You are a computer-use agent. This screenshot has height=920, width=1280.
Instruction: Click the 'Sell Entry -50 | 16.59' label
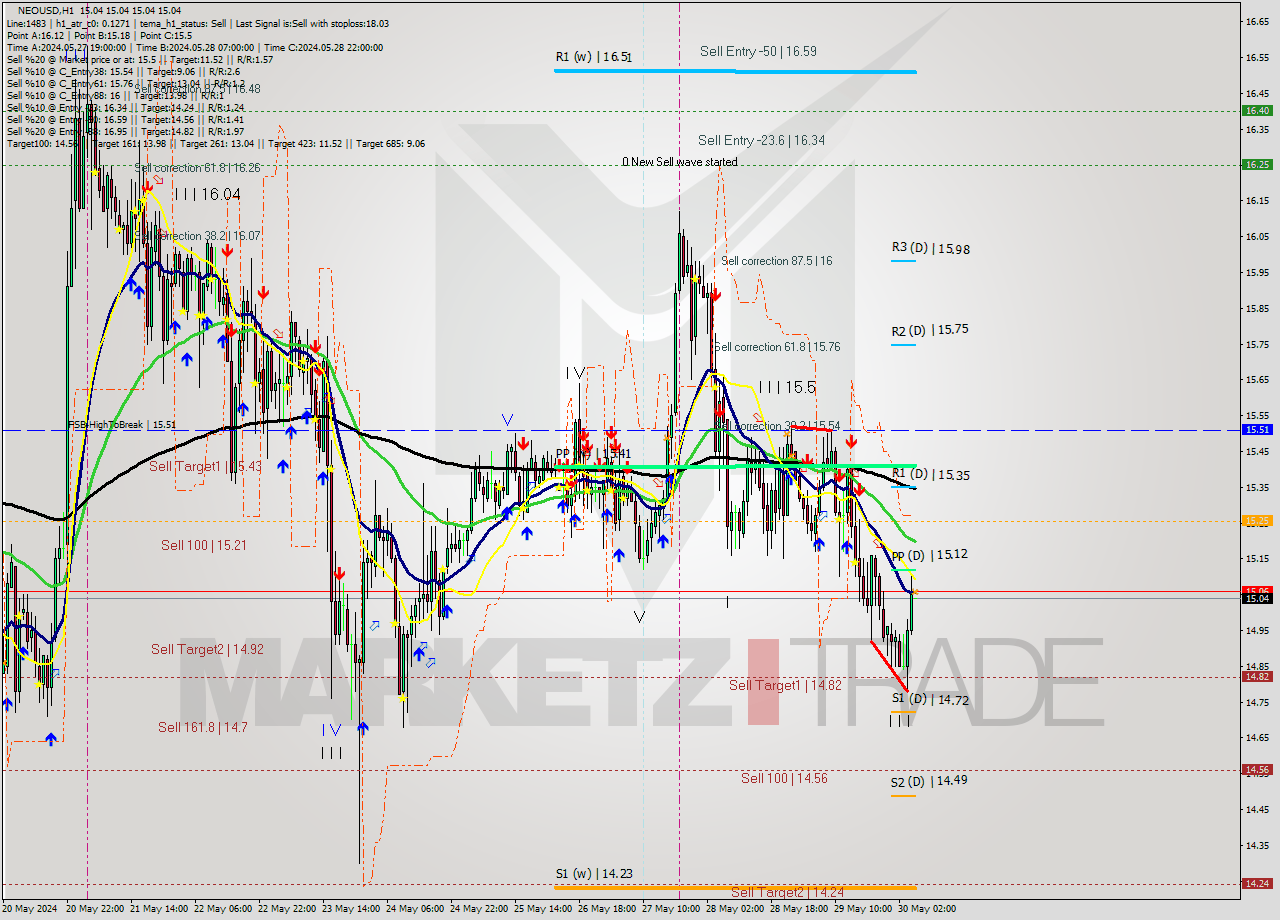[x=758, y=51]
